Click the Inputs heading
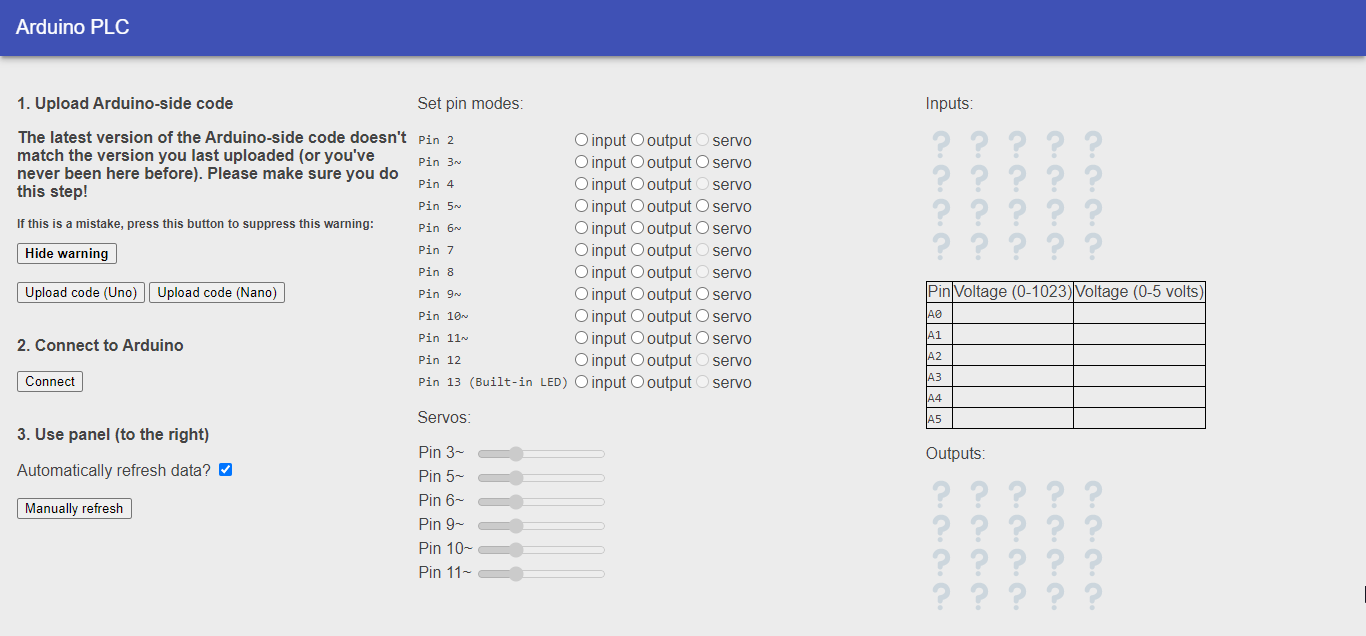 click(x=949, y=103)
